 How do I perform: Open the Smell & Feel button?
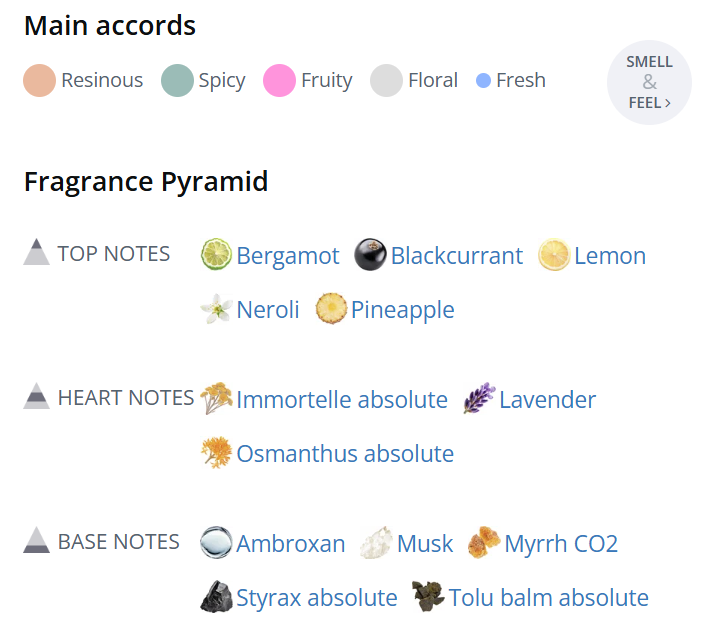(x=649, y=82)
